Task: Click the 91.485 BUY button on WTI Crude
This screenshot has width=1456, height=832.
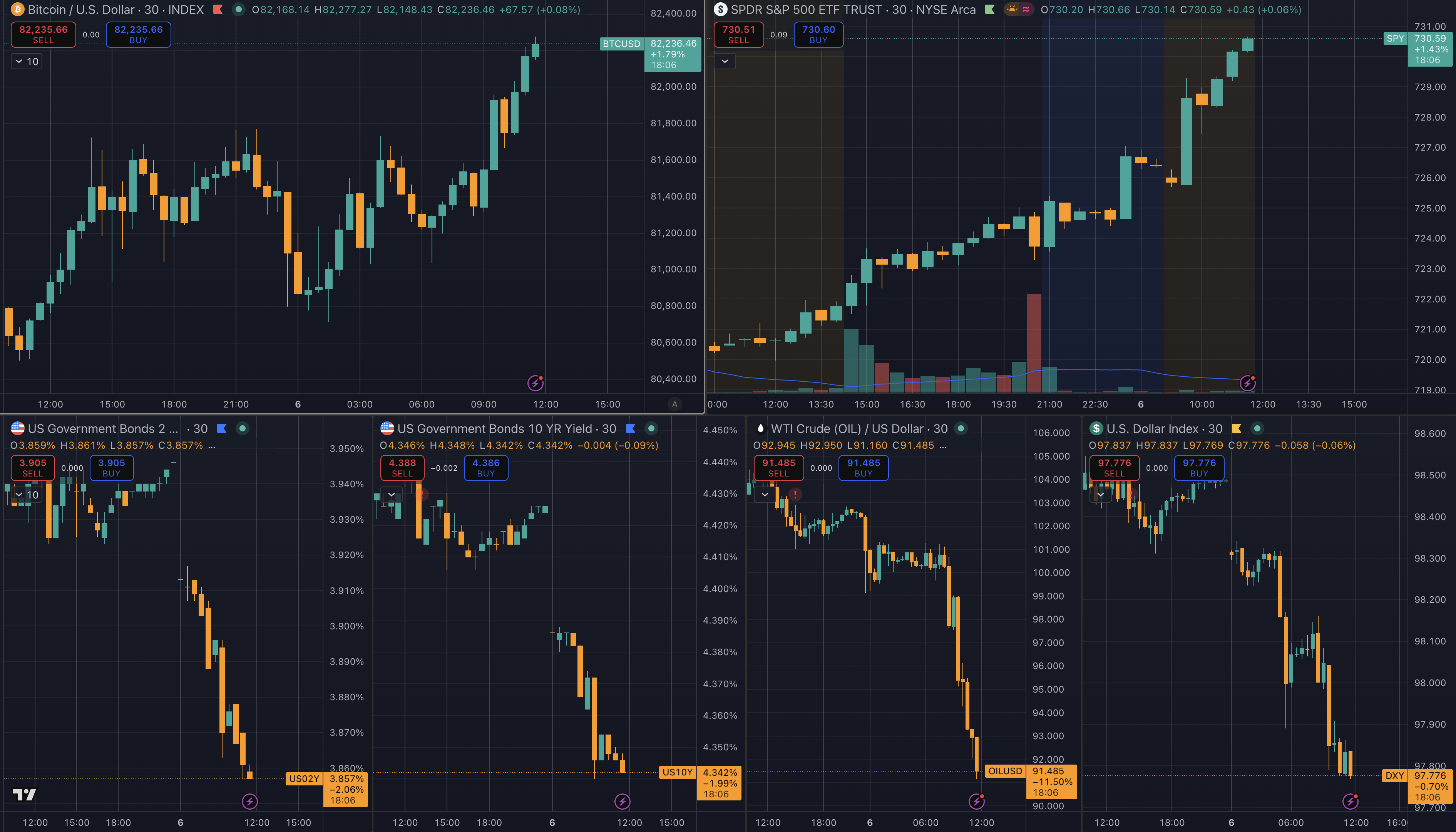Action: point(864,468)
